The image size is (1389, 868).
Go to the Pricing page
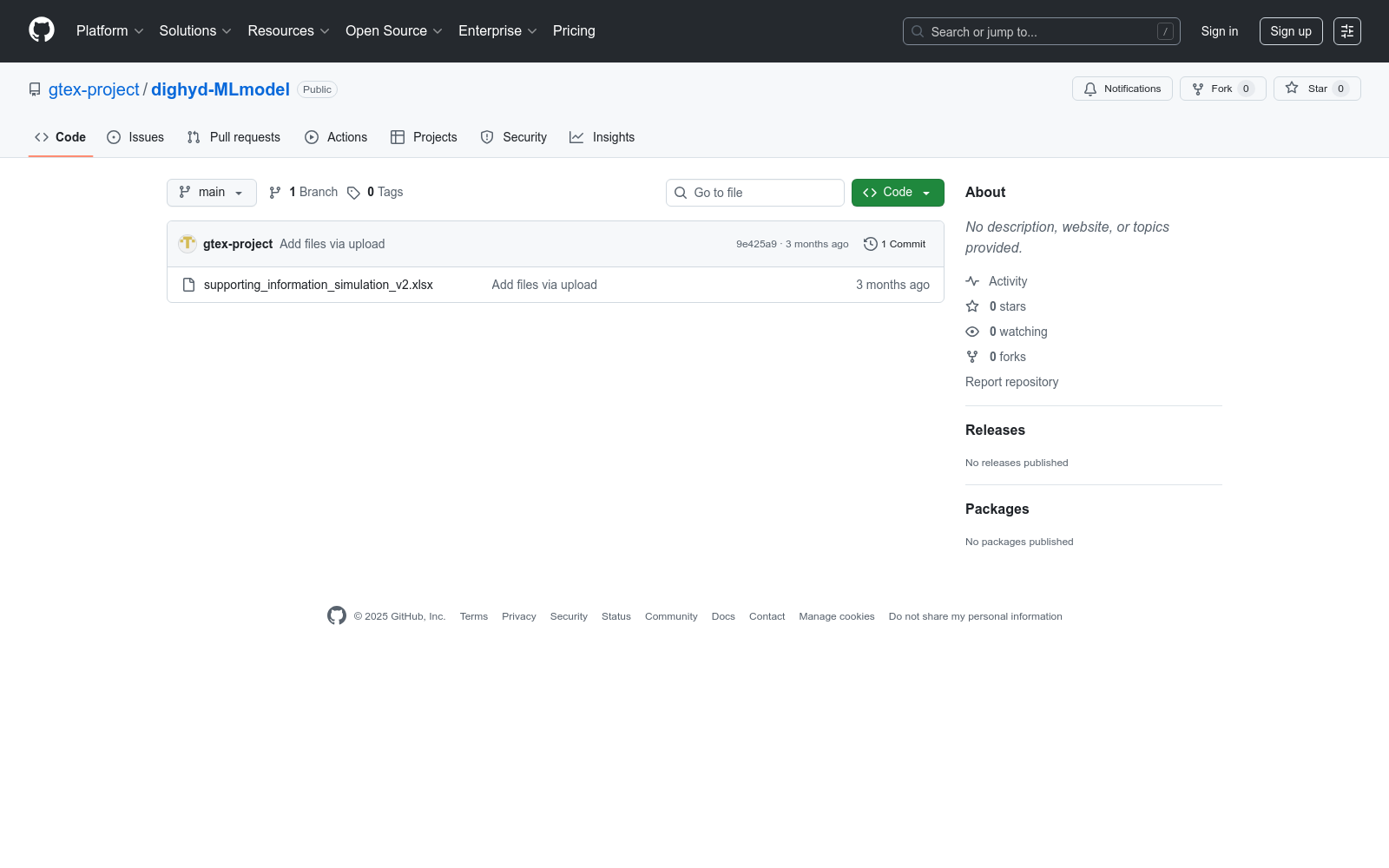point(574,31)
